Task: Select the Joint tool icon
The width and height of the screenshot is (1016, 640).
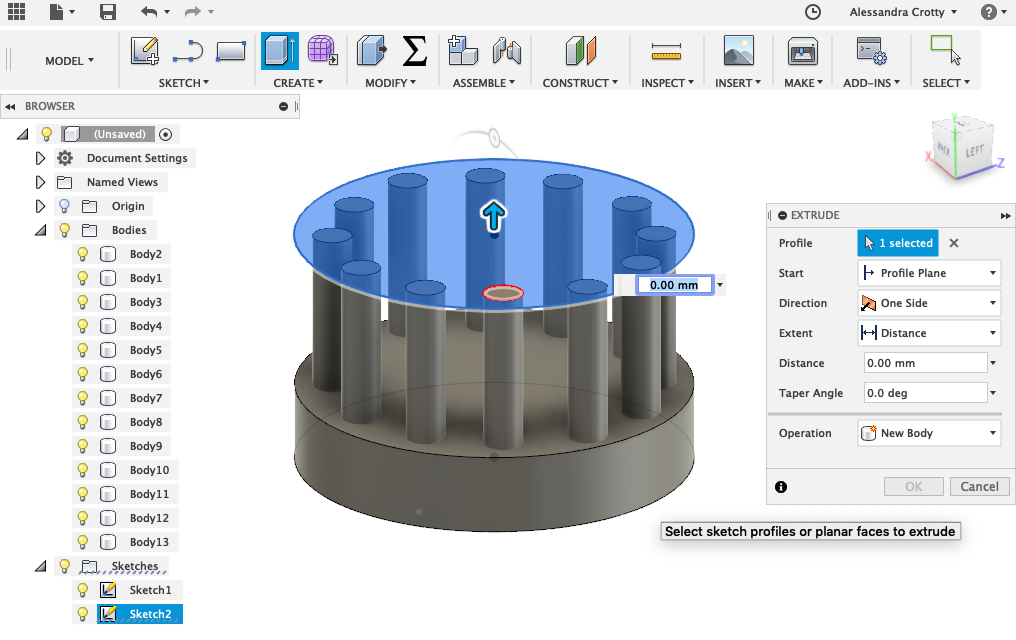Action: [x=507, y=51]
